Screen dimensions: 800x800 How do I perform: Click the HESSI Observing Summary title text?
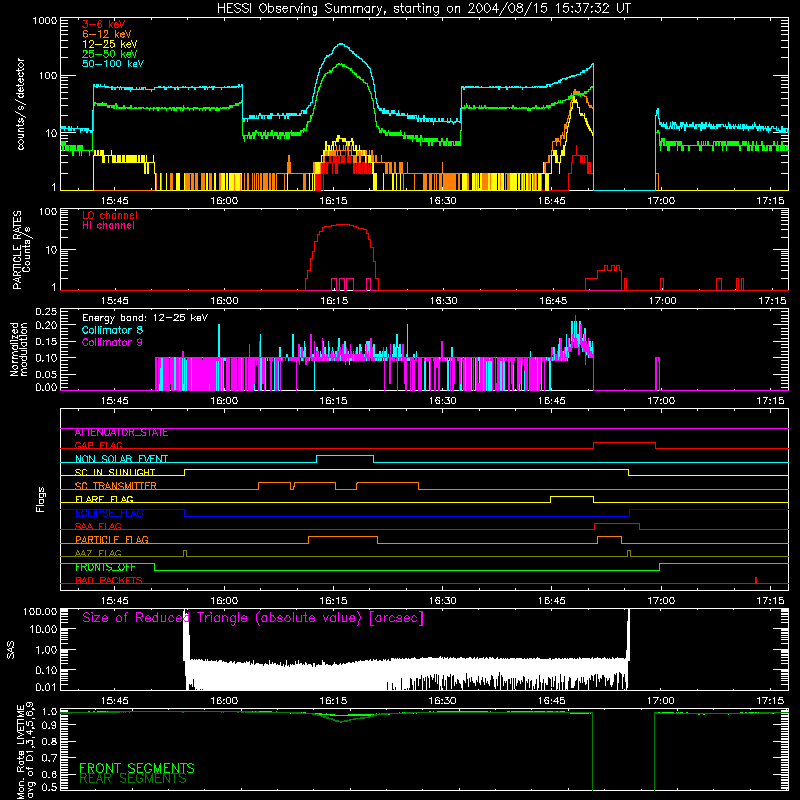pyautogui.click(x=423, y=9)
